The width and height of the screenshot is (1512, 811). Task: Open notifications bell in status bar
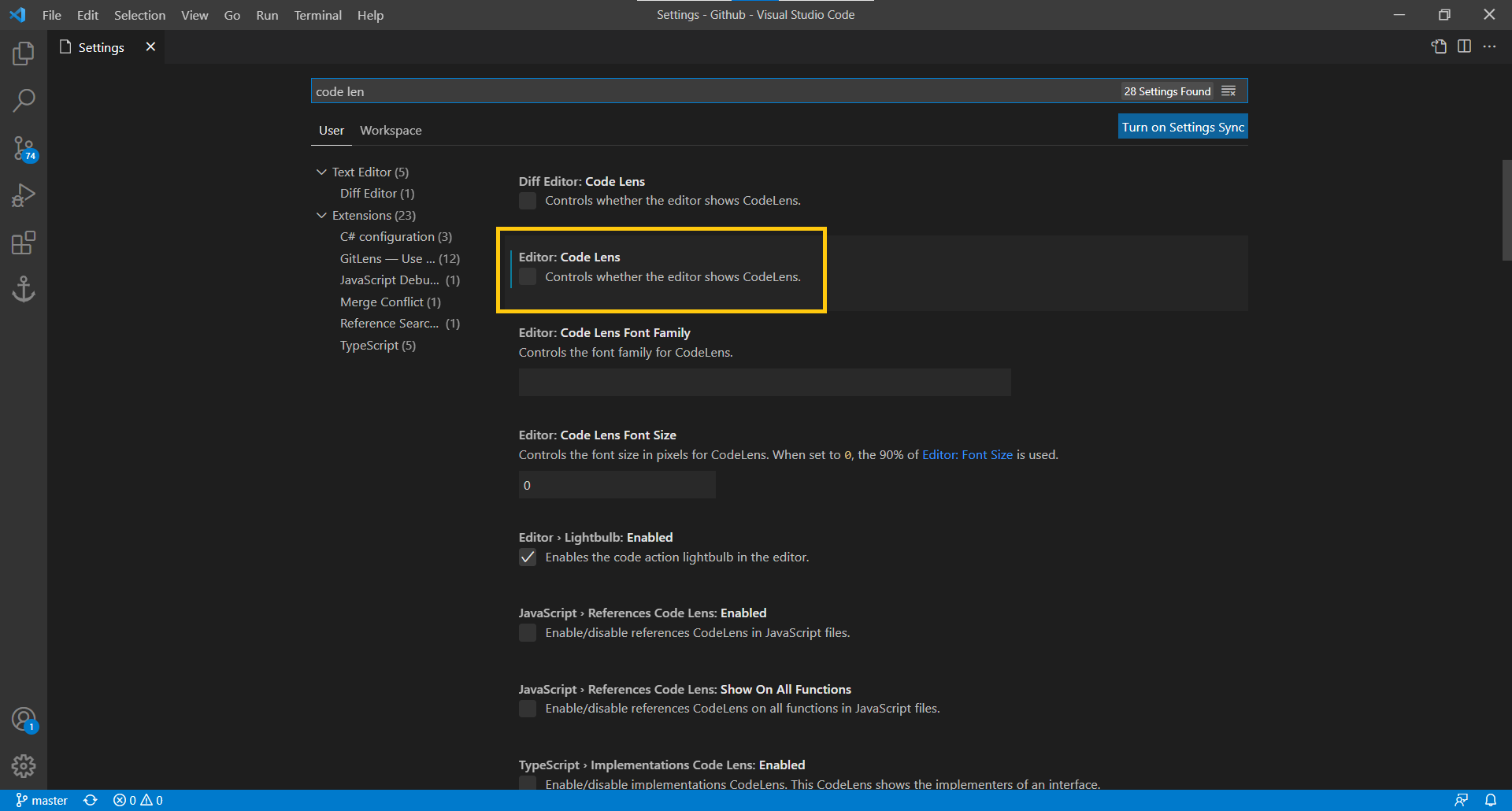(x=1491, y=800)
